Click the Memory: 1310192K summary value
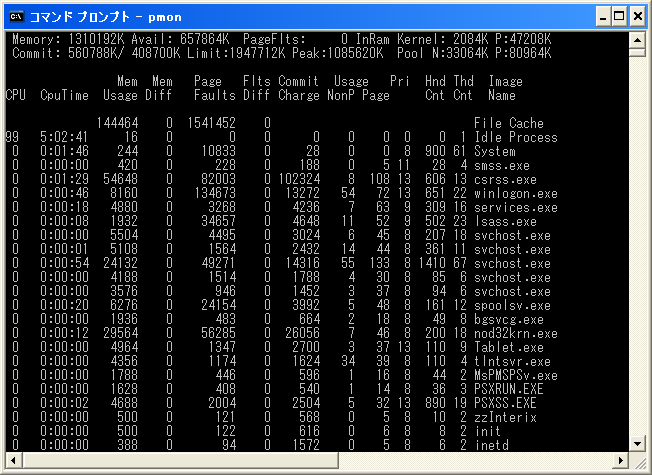This screenshot has height=475, width=652. pyautogui.click(x=68, y=40)
